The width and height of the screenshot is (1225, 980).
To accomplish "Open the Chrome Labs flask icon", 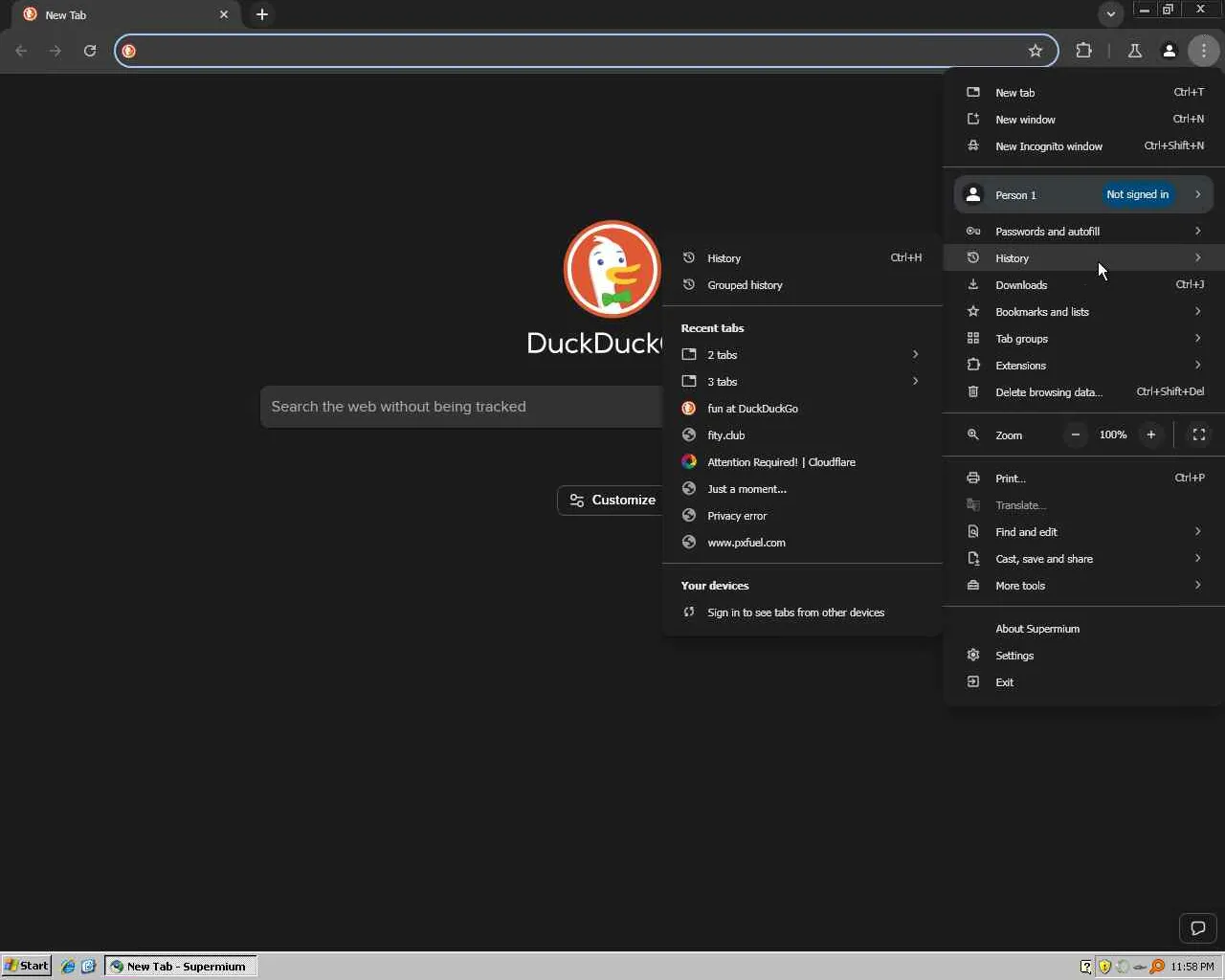I will point(1135,51).
